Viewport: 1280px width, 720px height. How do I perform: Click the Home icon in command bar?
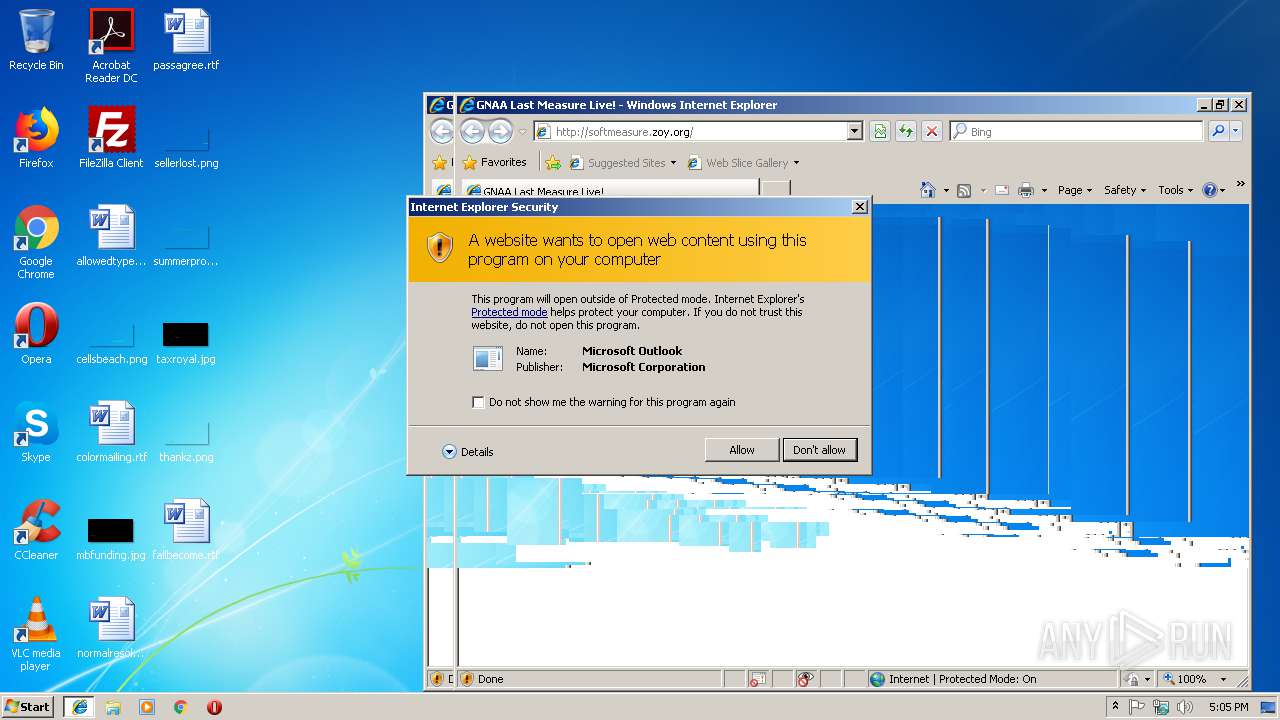[x=927, y=190]
